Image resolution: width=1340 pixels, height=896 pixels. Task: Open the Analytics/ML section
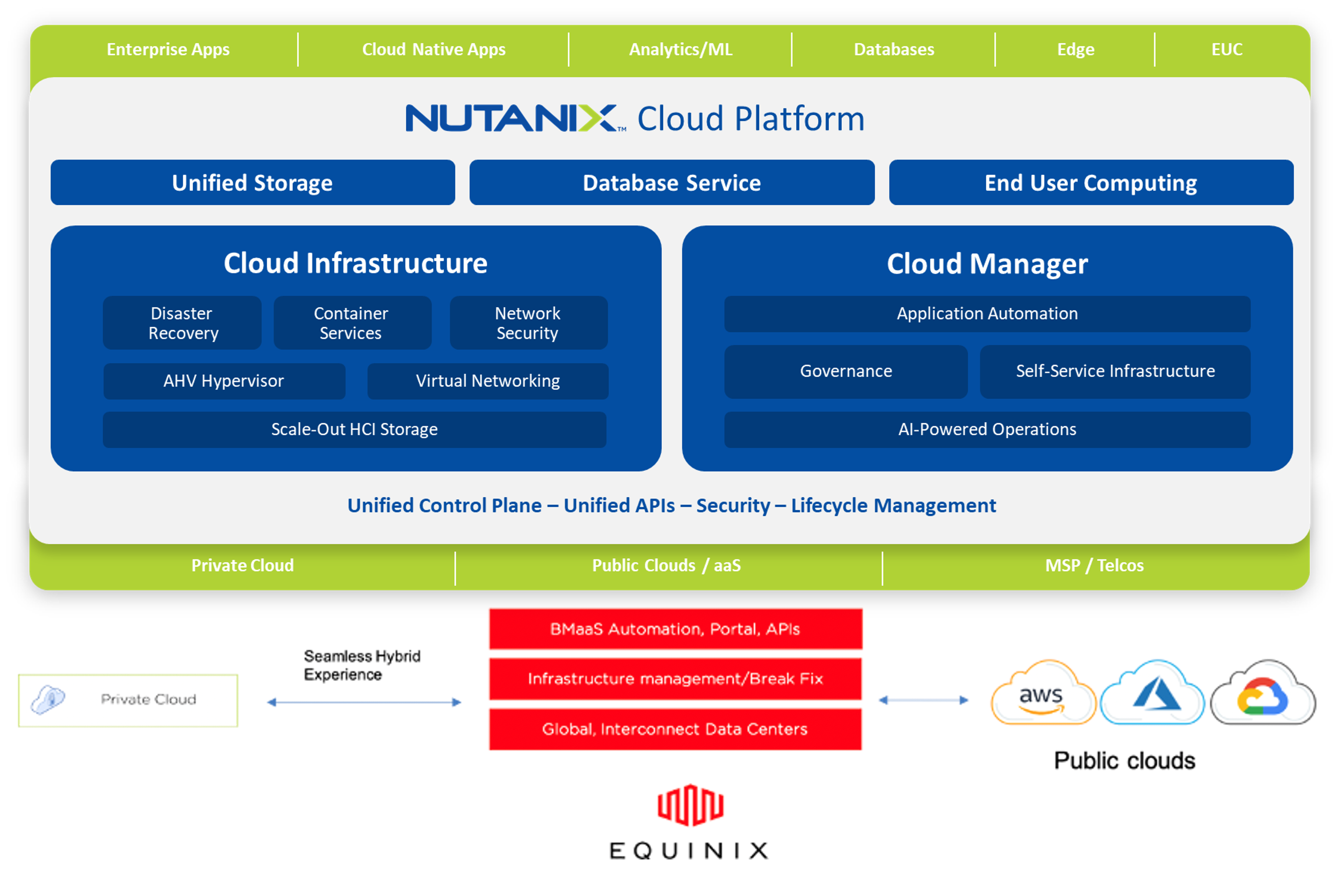680,50
